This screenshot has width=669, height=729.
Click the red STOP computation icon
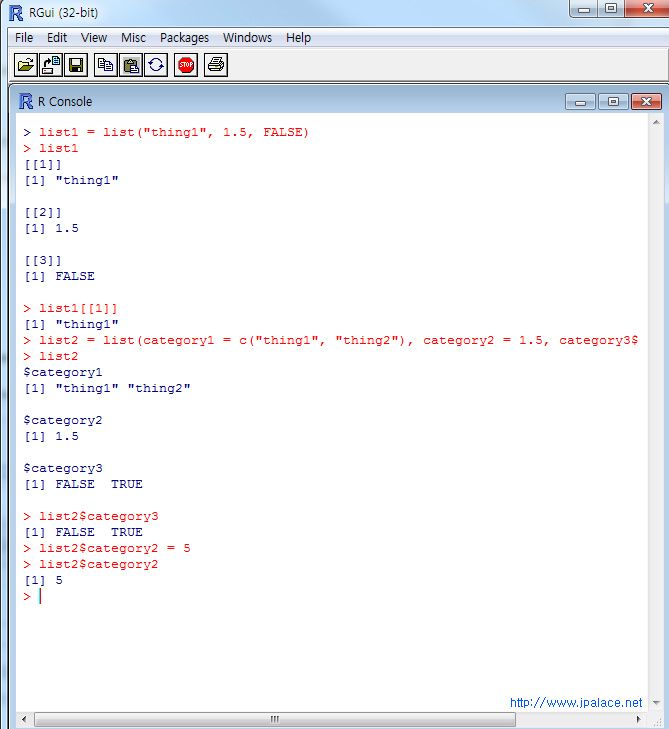coord(186,65)
